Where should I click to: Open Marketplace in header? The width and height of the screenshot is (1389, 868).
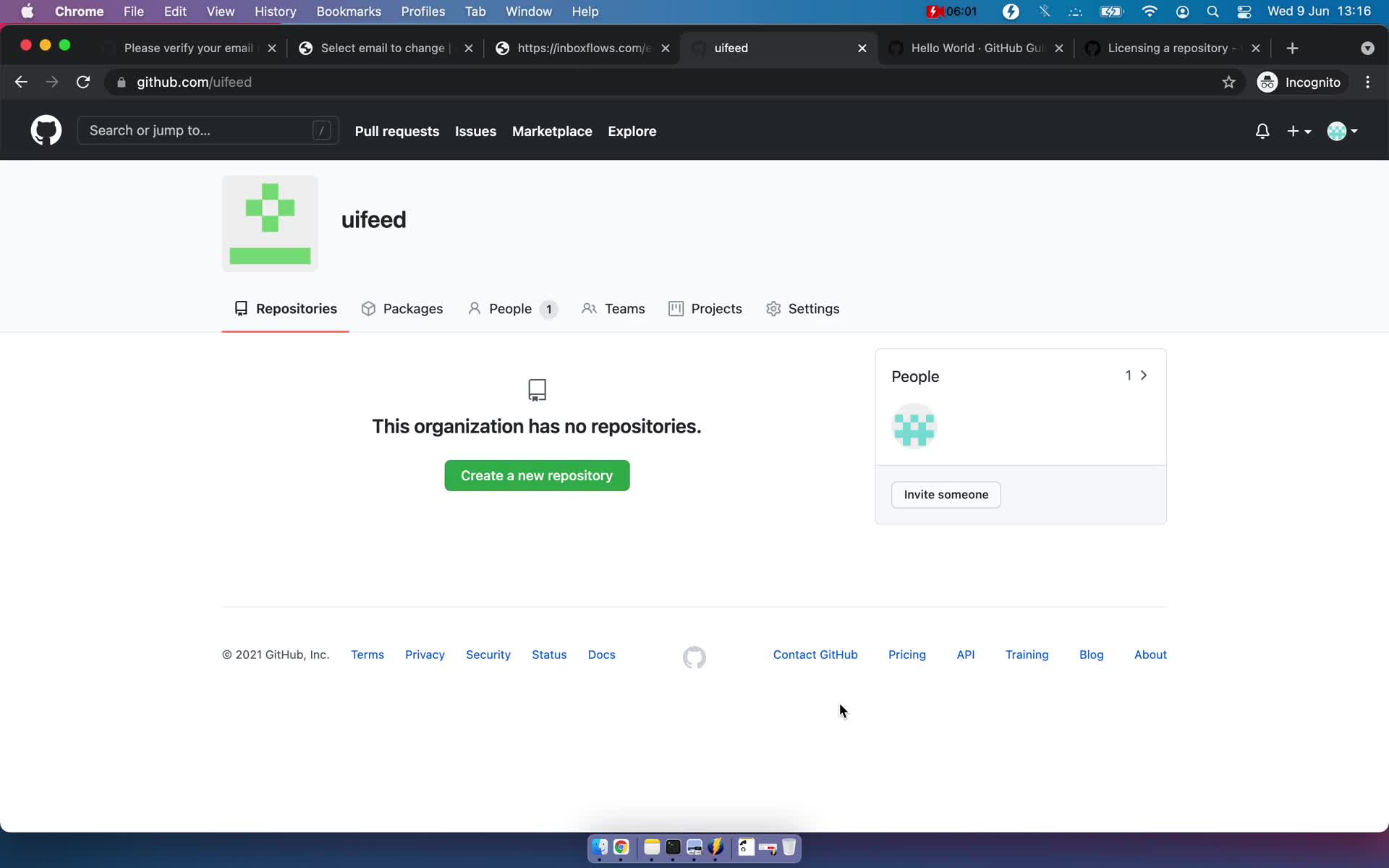[552, 132]
